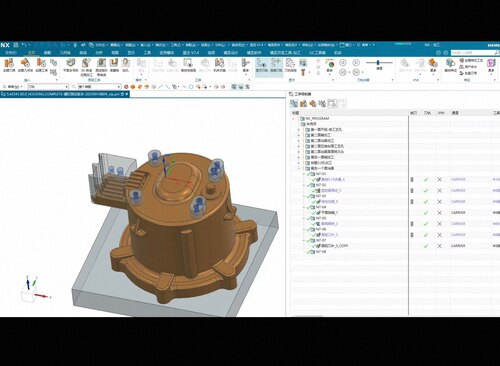Select the N7-08 program group
Viewport: 500px width, 366px height.
click(321, 252)
